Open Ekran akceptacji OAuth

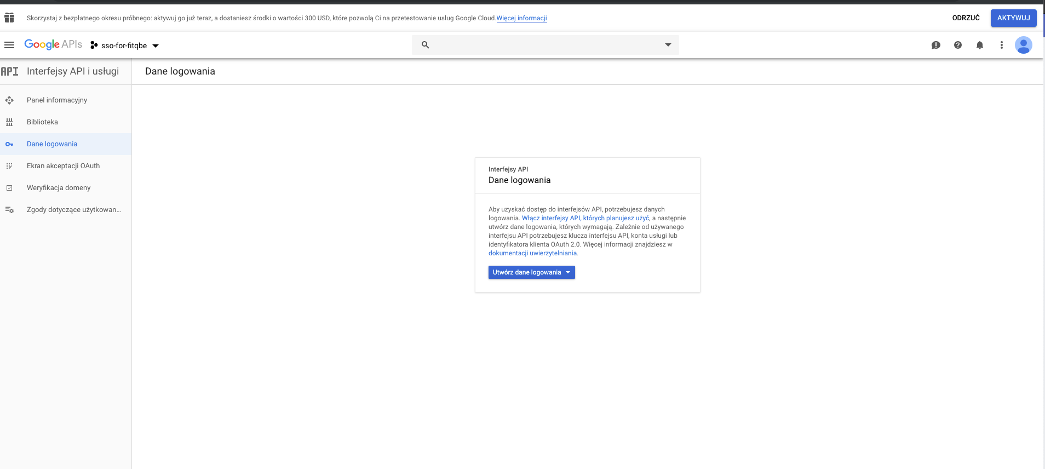click(63, 166)
